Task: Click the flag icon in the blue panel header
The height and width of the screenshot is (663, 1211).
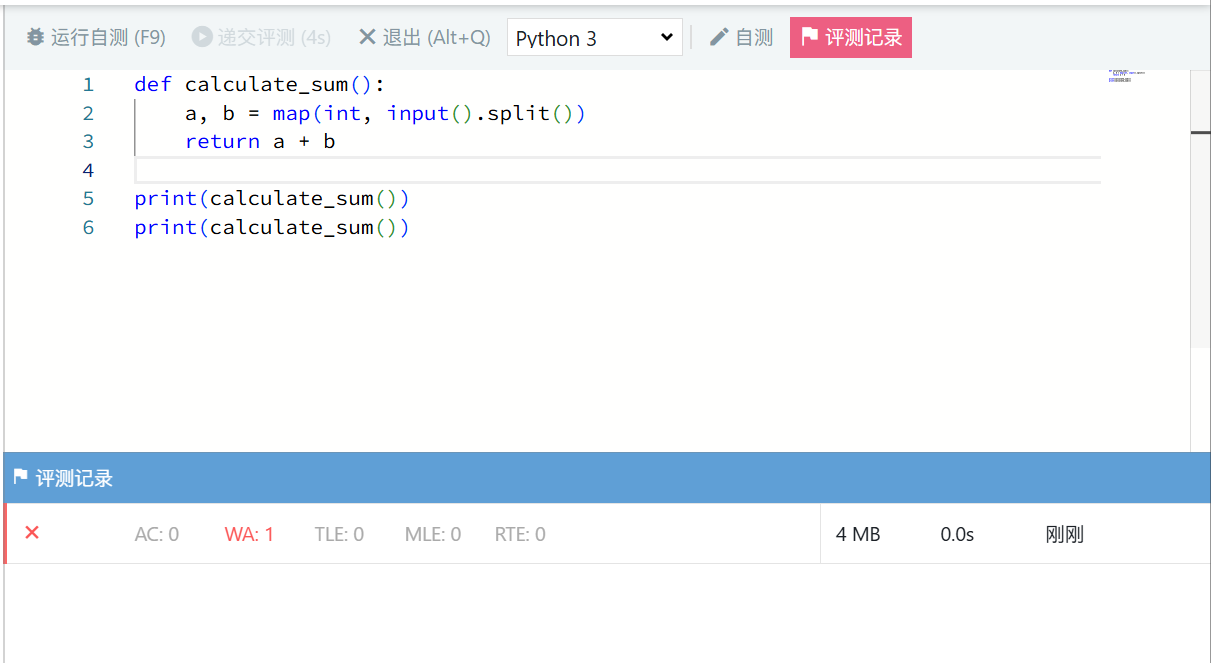Action: click(20, 478)
